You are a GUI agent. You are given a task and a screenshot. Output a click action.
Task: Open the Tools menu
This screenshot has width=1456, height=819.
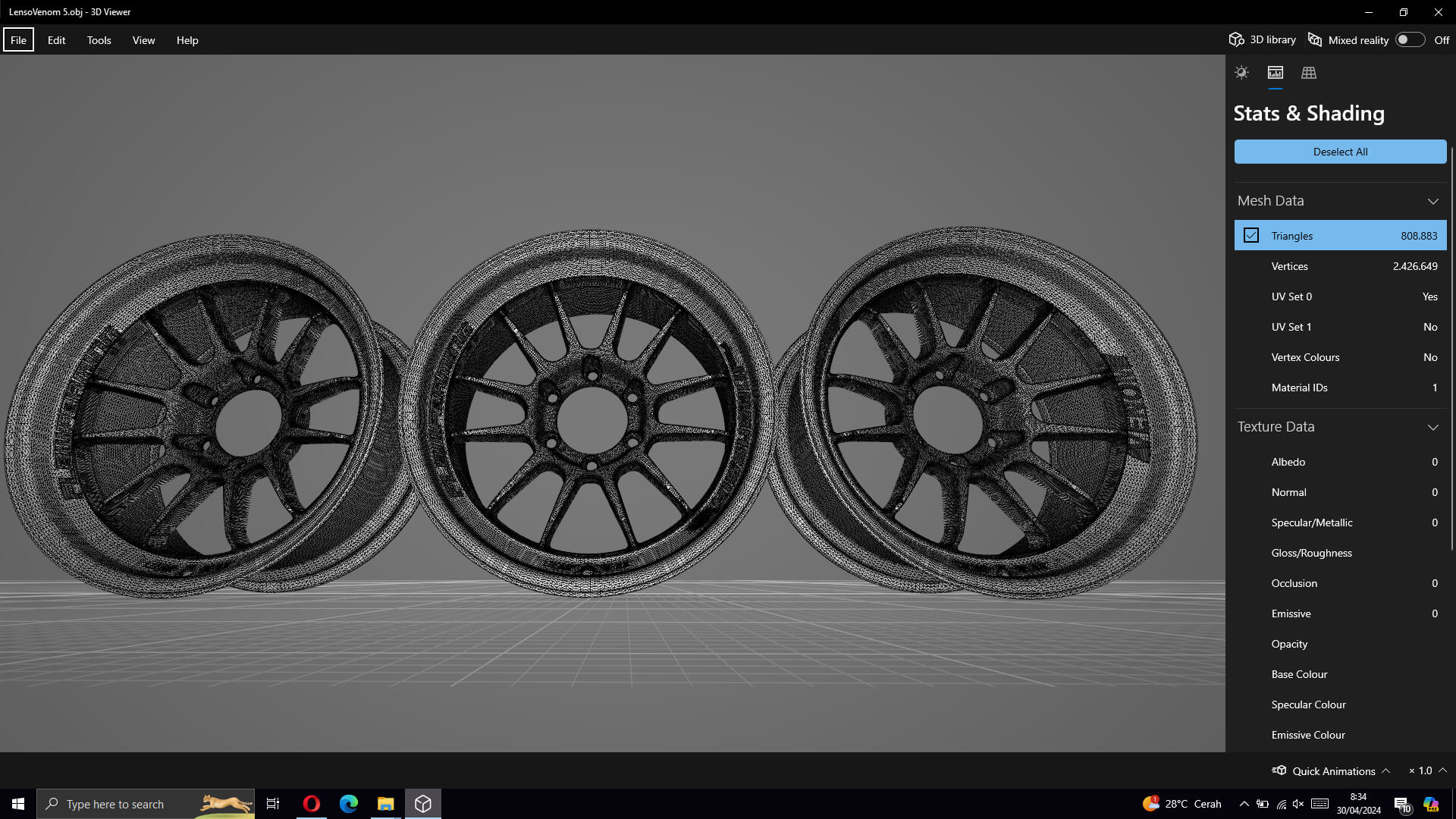coord(99,40)
